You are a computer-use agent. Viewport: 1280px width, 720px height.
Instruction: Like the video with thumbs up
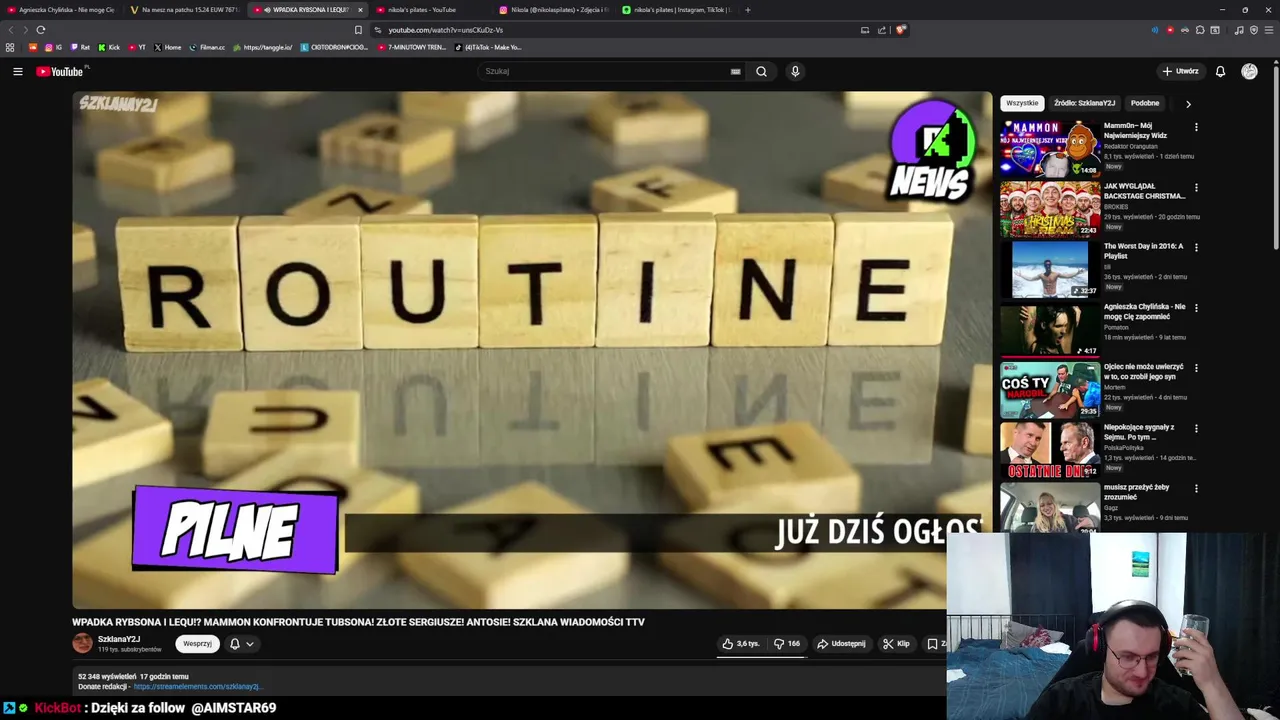pos(741,644)
